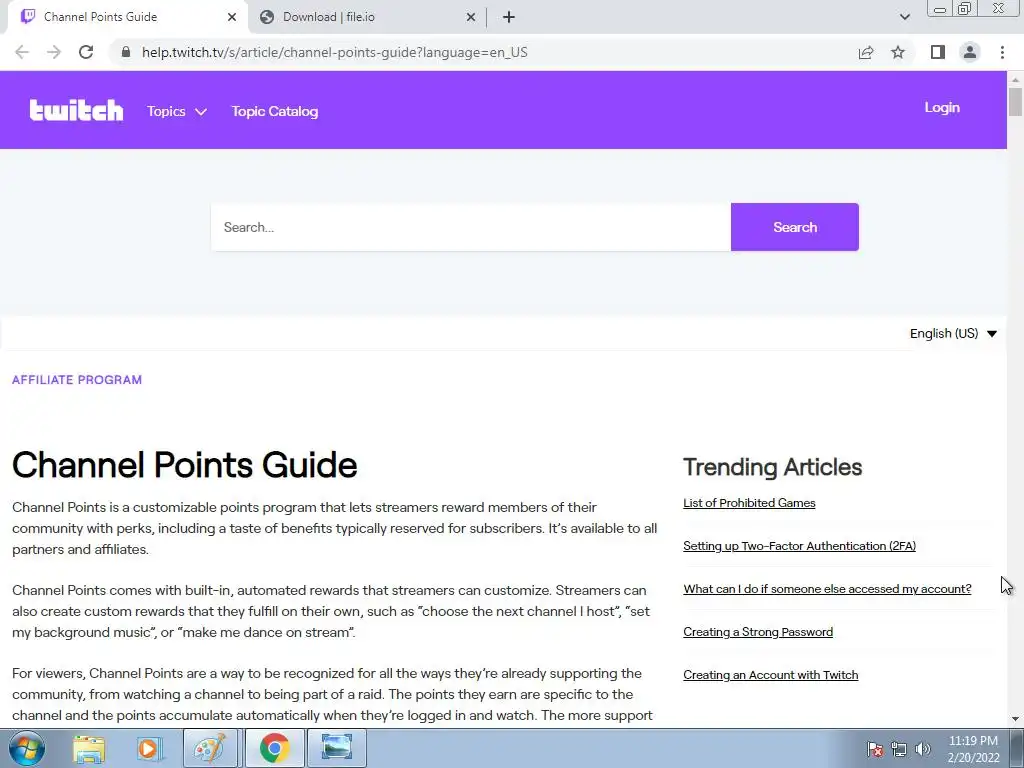This screenshot has width=1024, height=768.
Task: Open Windows Explorer from taskbar
Action: tap(89, 748)
